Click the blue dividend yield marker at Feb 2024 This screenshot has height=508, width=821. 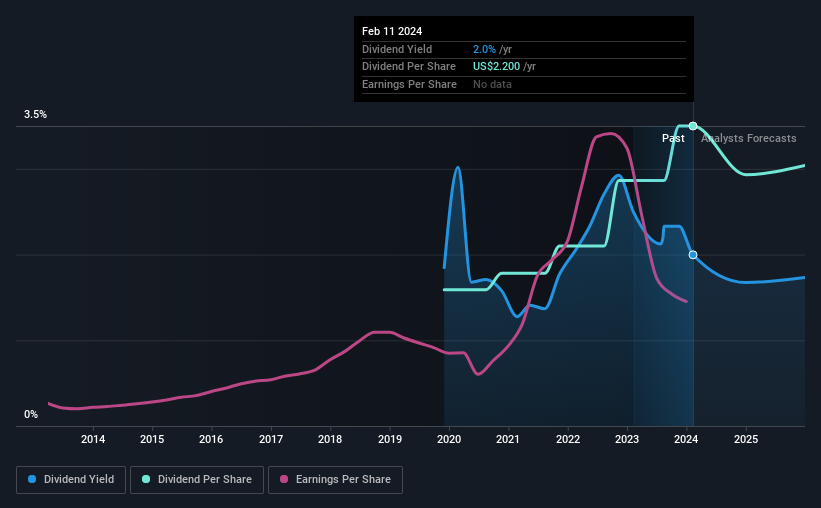(x=693, y=255)
